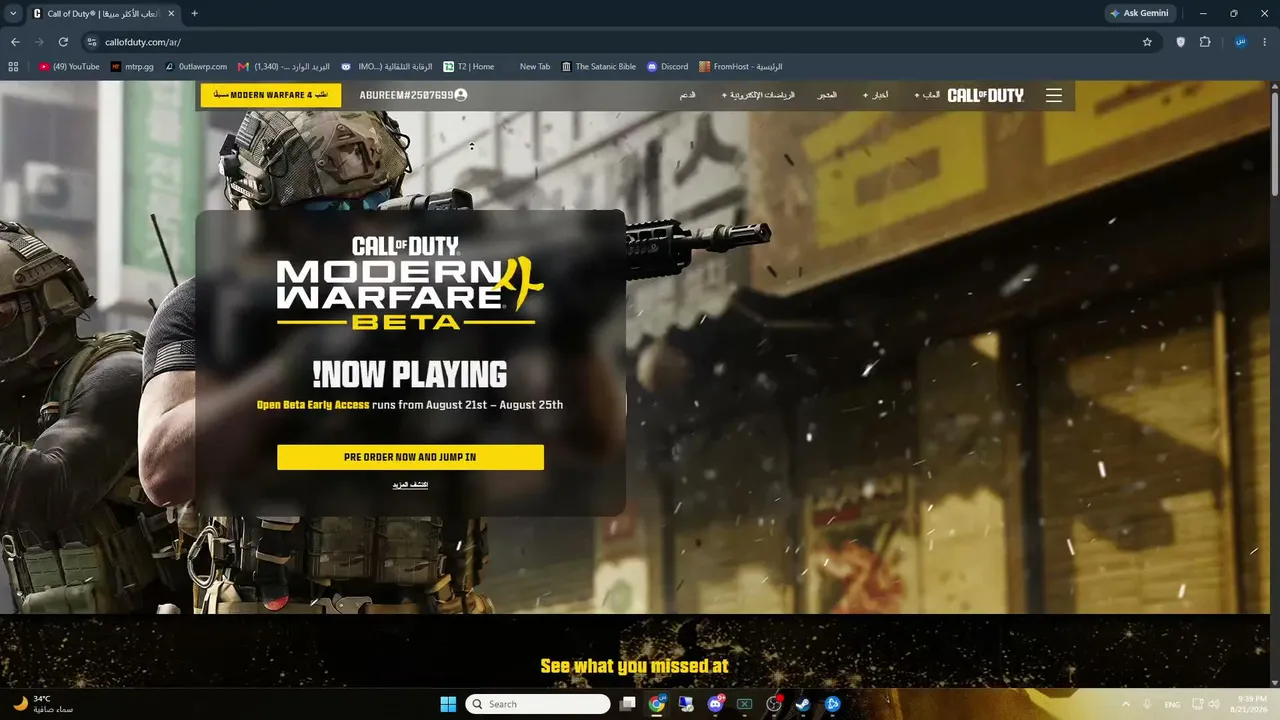The width and height of the screenshot is (1280, 720).
Task: Go back using the browser back arrow
Action: pos(15,42)
